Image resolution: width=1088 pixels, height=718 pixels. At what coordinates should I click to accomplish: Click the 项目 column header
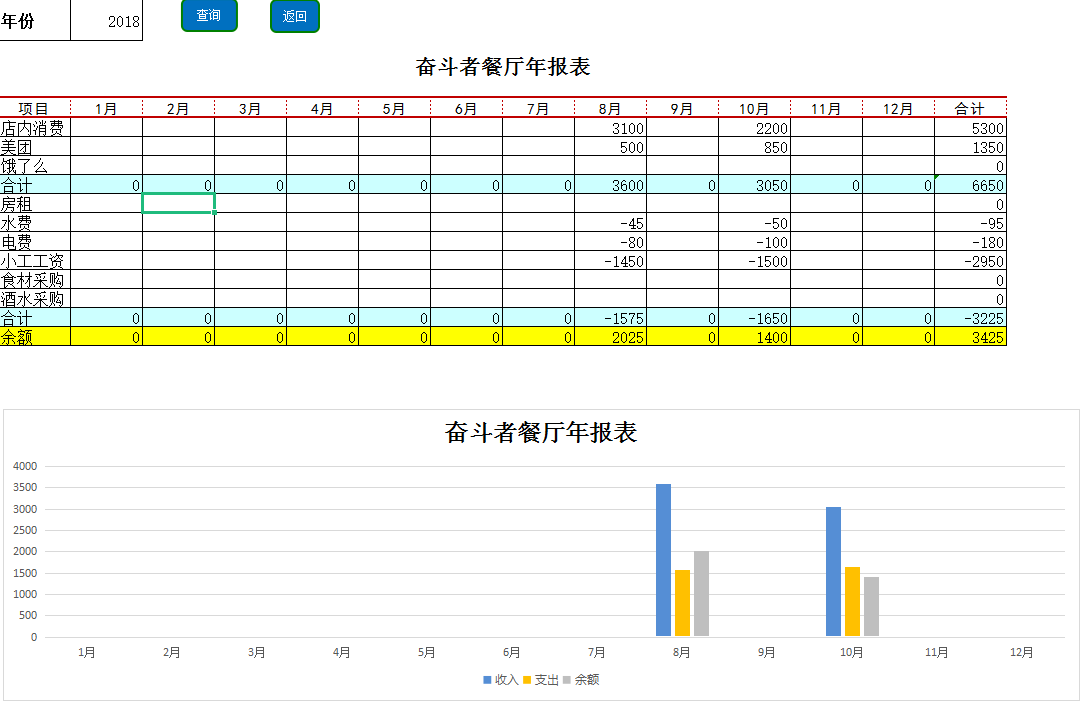point(35,108)
